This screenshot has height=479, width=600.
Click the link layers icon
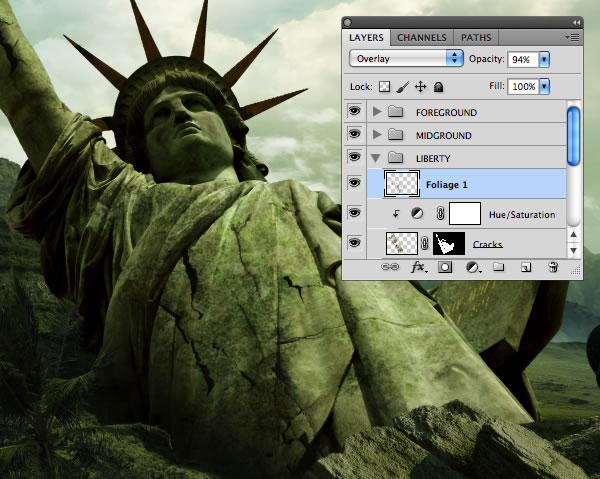pyautogui.click(x=390, y=267)
